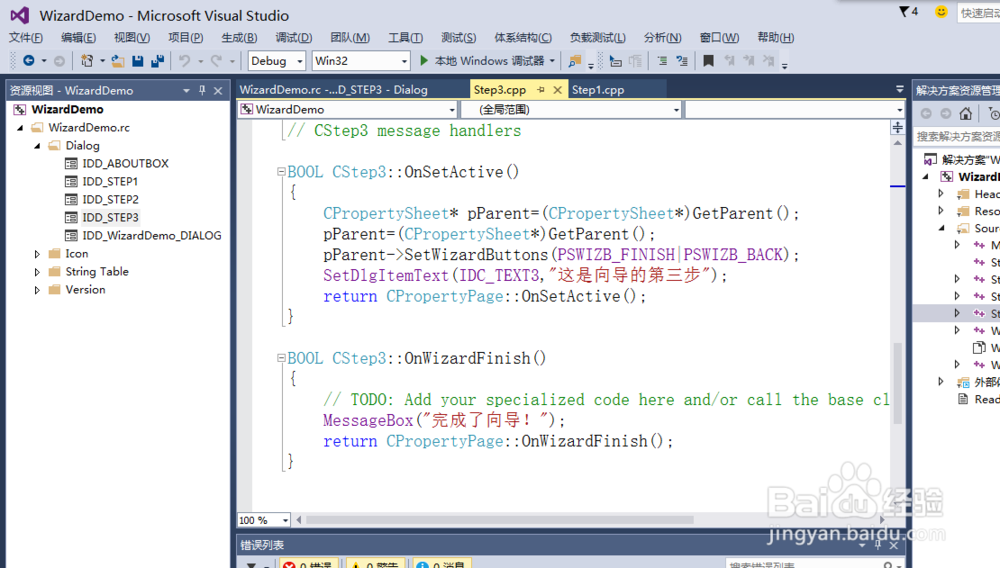Click the Back arrow in Solution Explorer
The height and width of the screenshot is (568, 1000).
pyautogui.click(x=926, y=113)
